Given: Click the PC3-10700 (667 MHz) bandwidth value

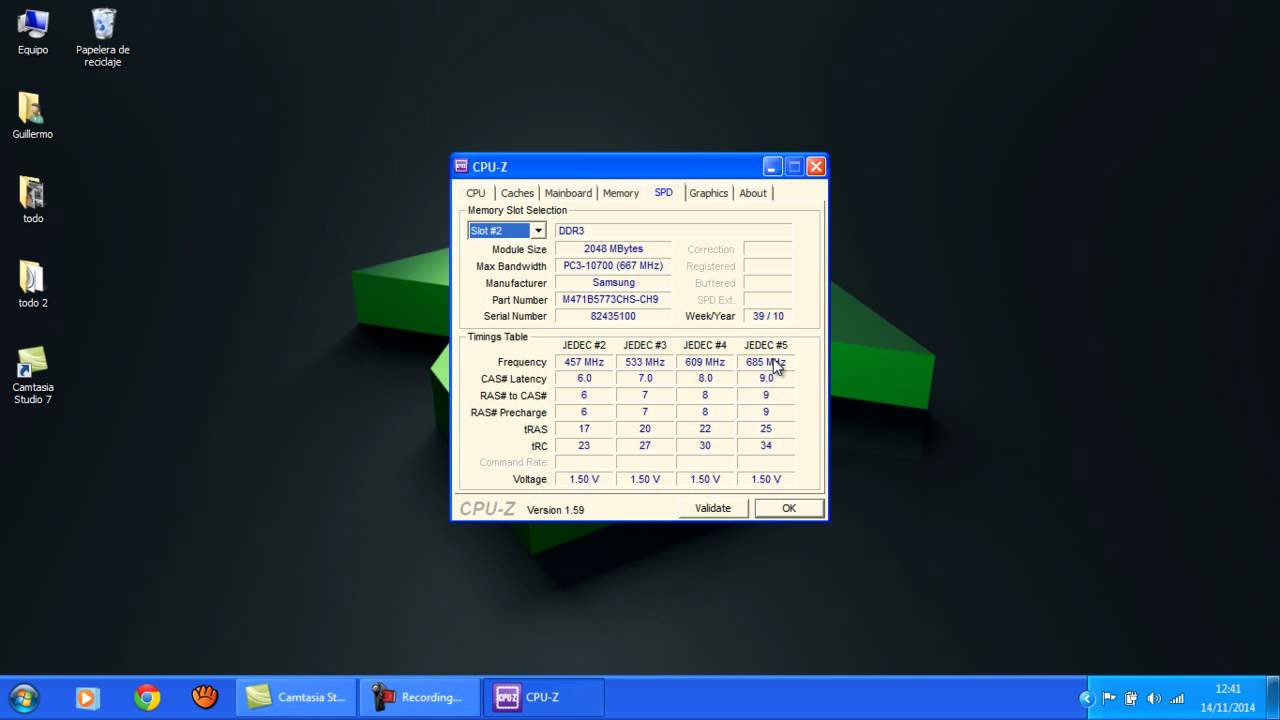Looking at the screenshot, I should tap(614, 266).
